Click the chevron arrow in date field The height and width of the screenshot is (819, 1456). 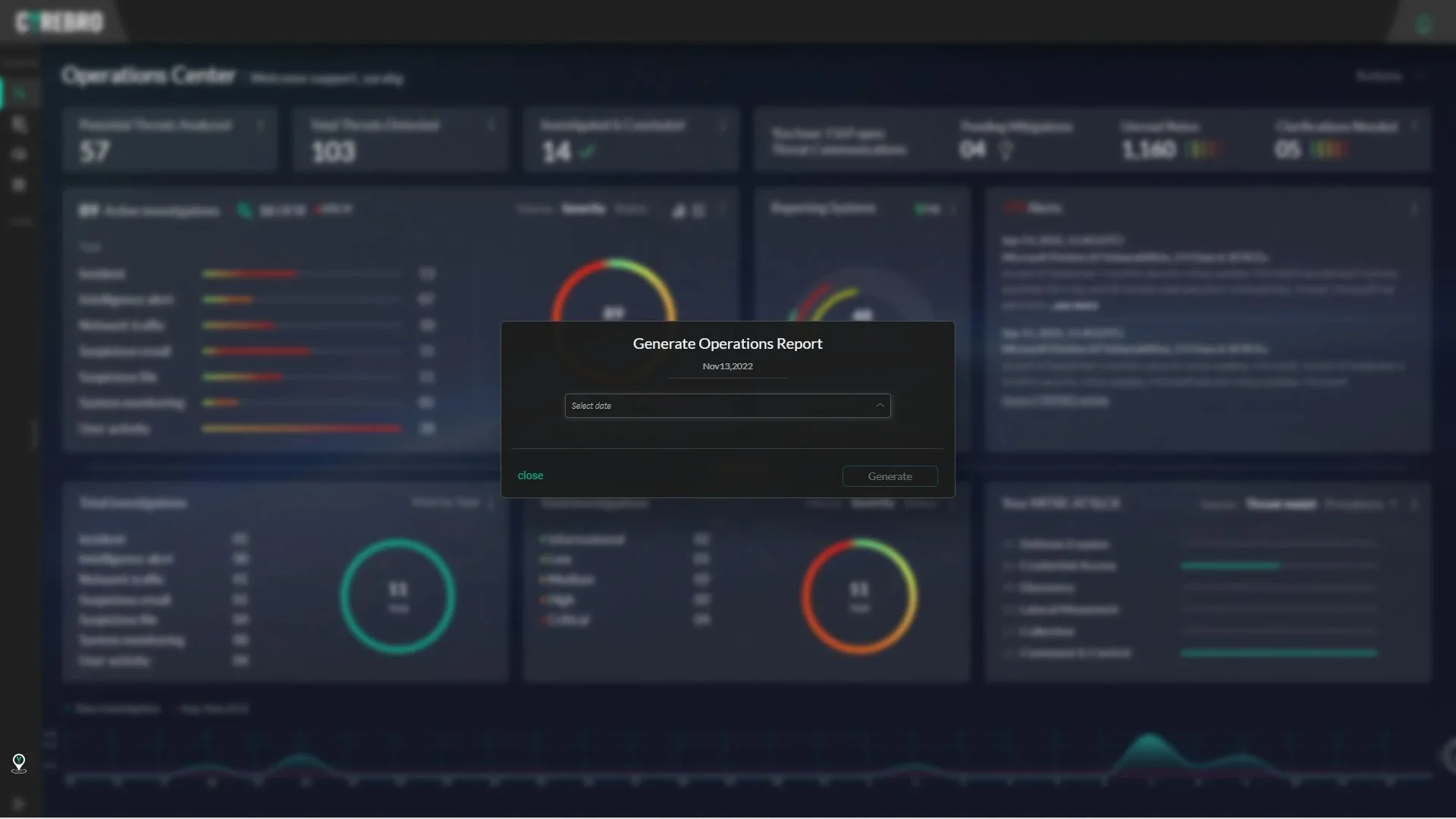[880, 406]
